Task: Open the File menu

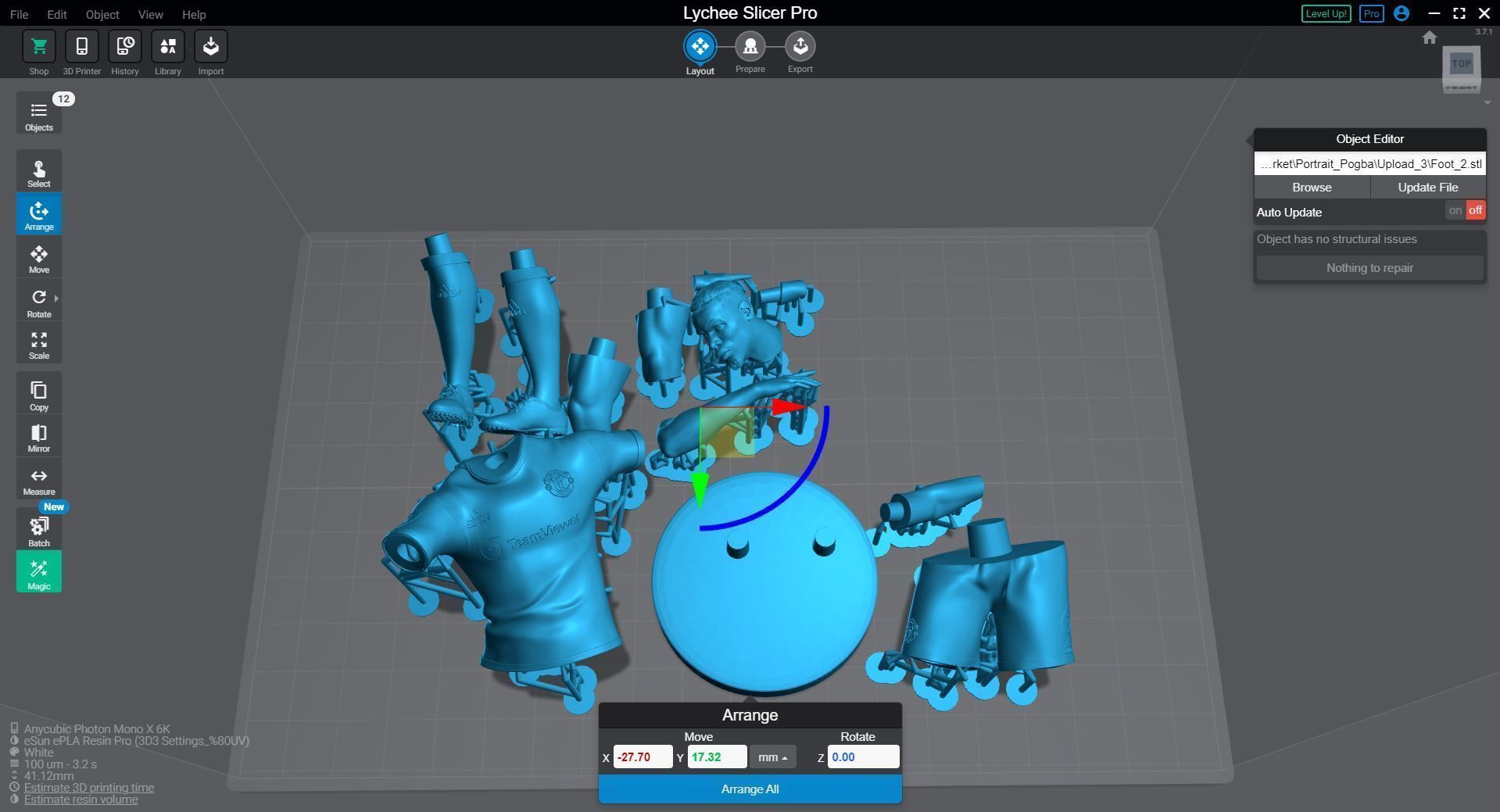Action: point(19,14)
